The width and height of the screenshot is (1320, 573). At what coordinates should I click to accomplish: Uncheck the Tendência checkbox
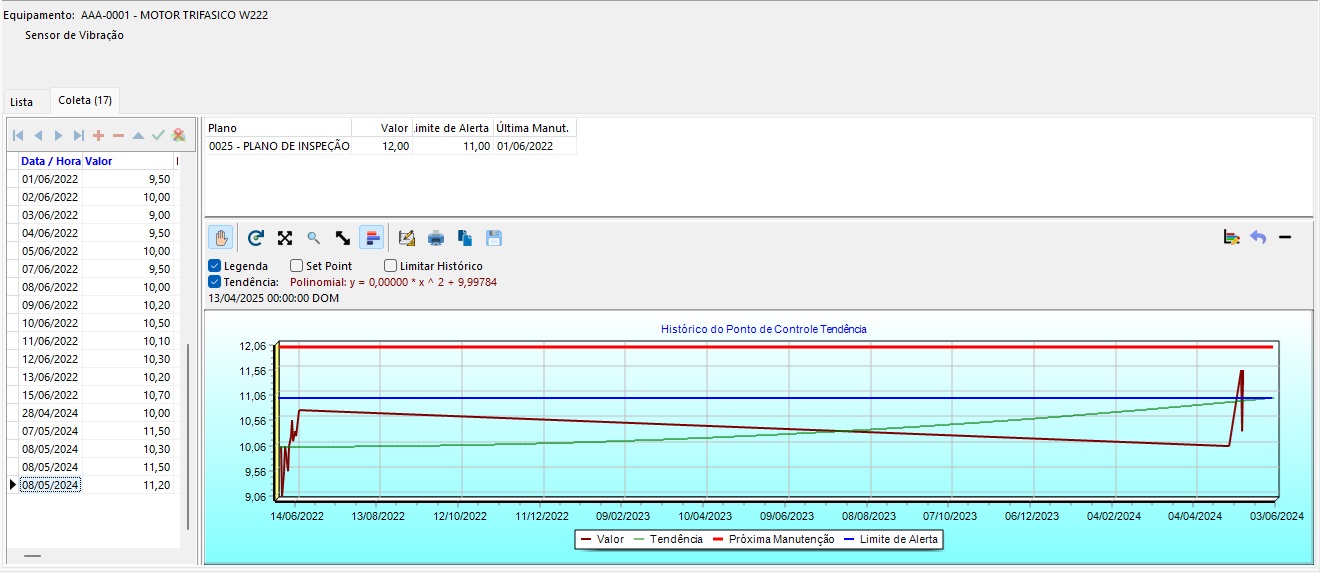click(215, 282)
